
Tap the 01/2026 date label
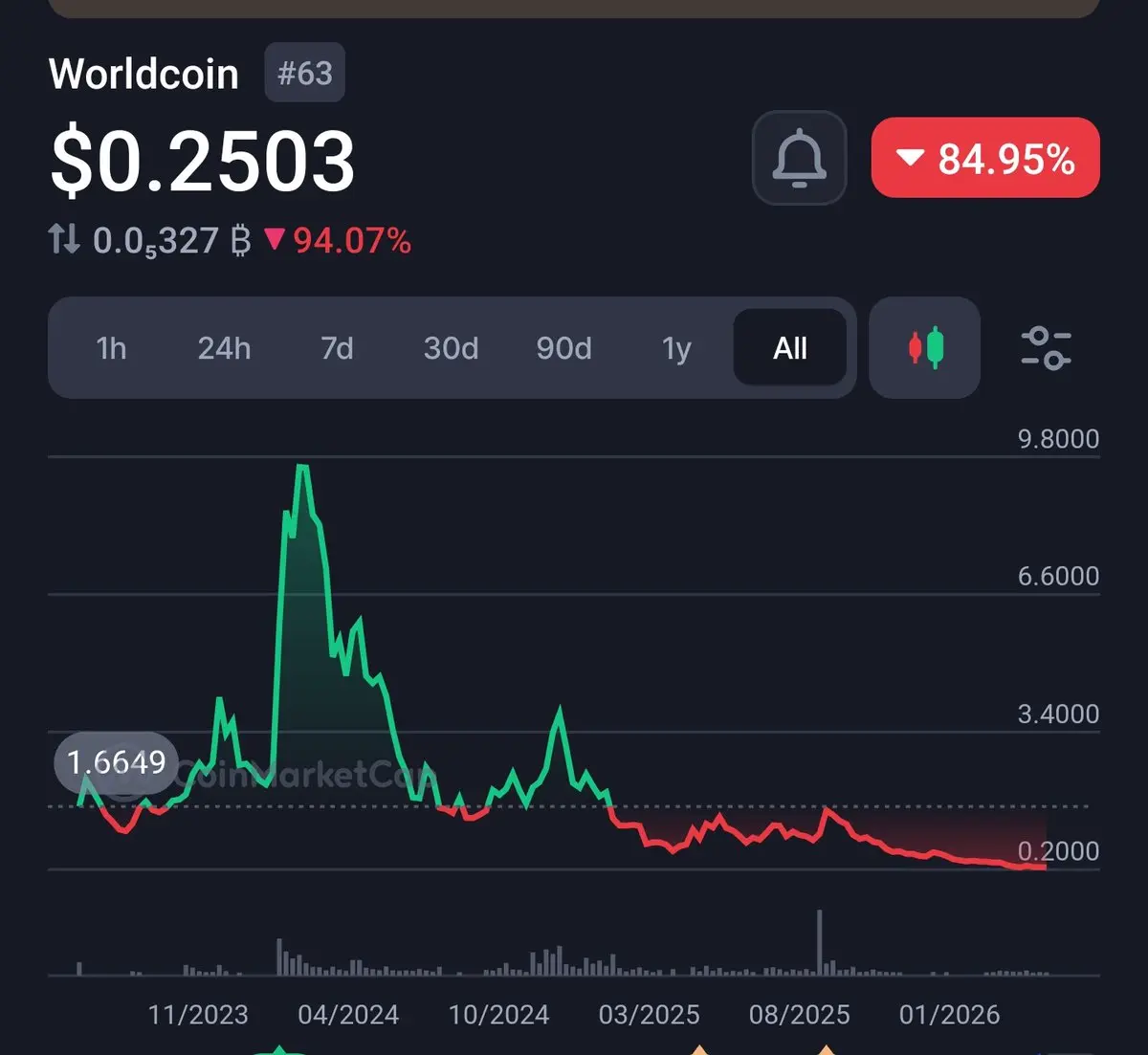tap(949, 1014)
